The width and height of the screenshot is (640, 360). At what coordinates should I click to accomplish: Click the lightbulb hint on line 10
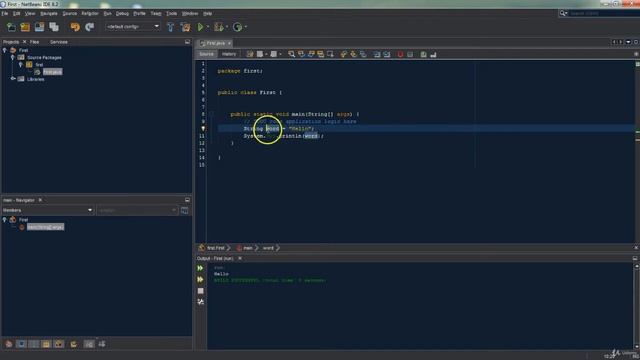tap(203, 129)
